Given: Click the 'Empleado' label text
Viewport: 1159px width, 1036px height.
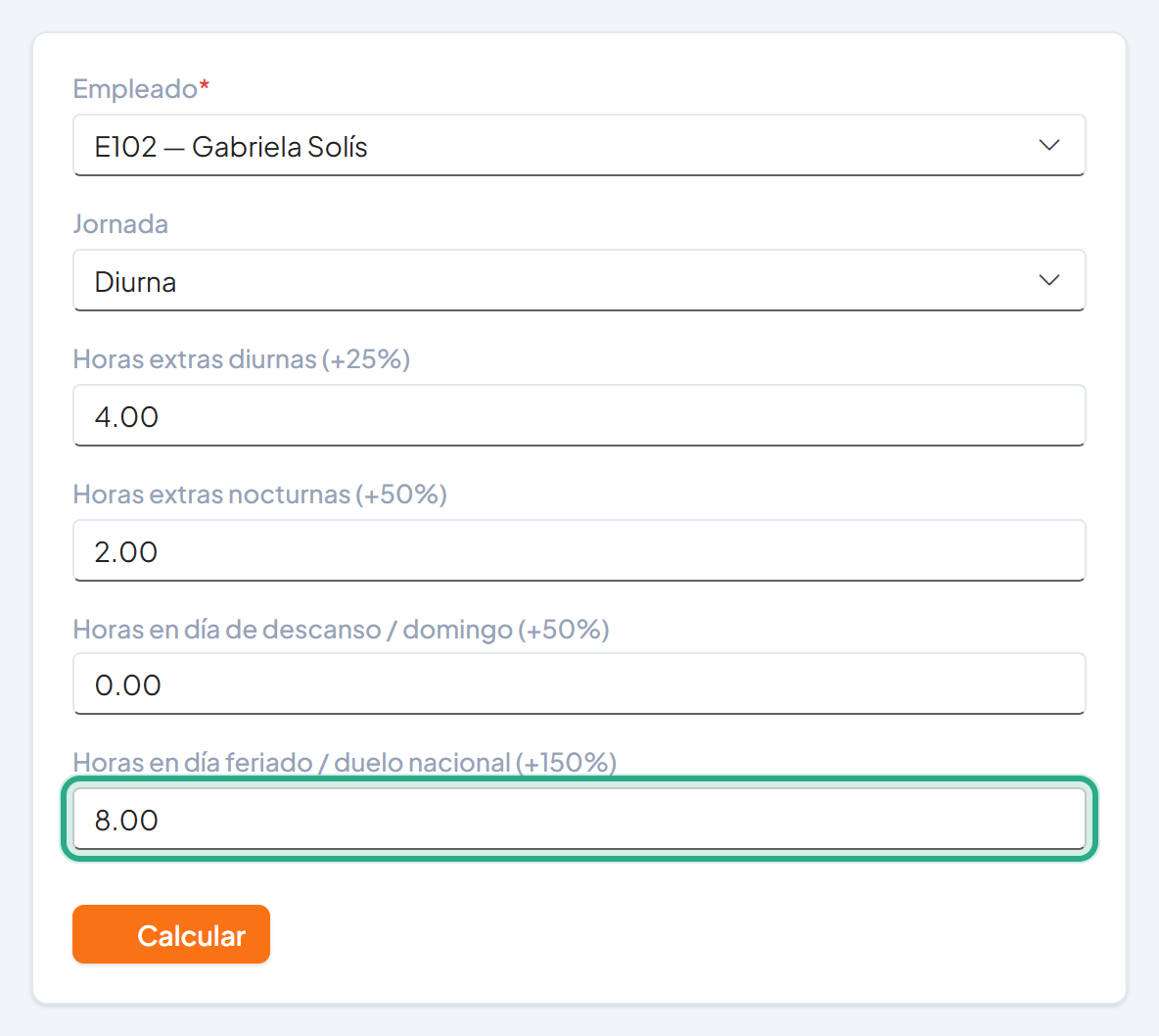Looking at the screenshot, I should (x=135, y=89).
